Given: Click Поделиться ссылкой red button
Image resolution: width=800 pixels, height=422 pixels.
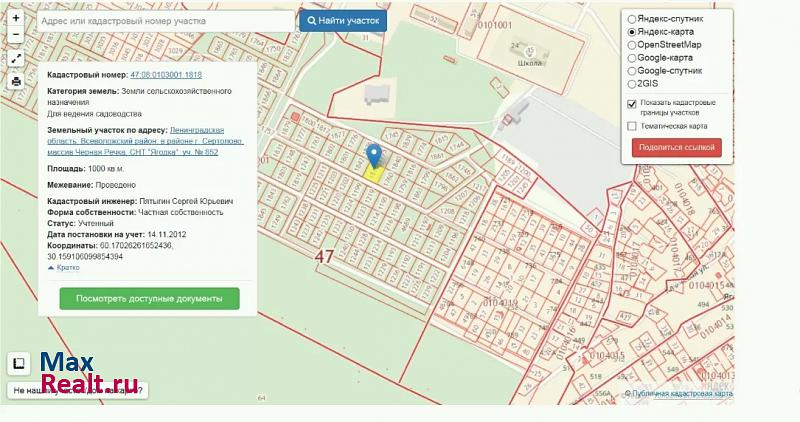Looking at the screenshot, I should pyautogui.click(x=676, y=148).
